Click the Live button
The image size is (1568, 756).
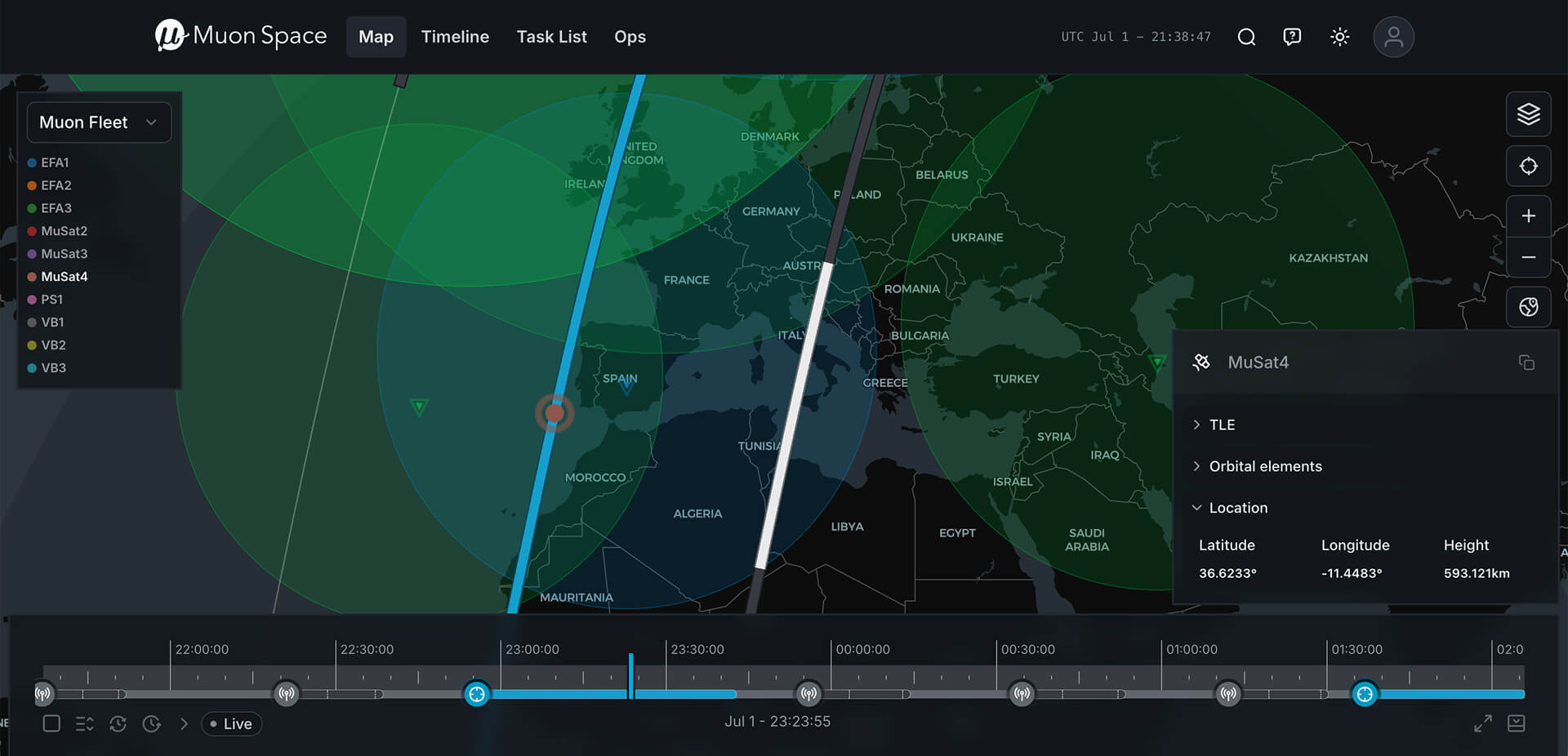[x=231, y=724]
